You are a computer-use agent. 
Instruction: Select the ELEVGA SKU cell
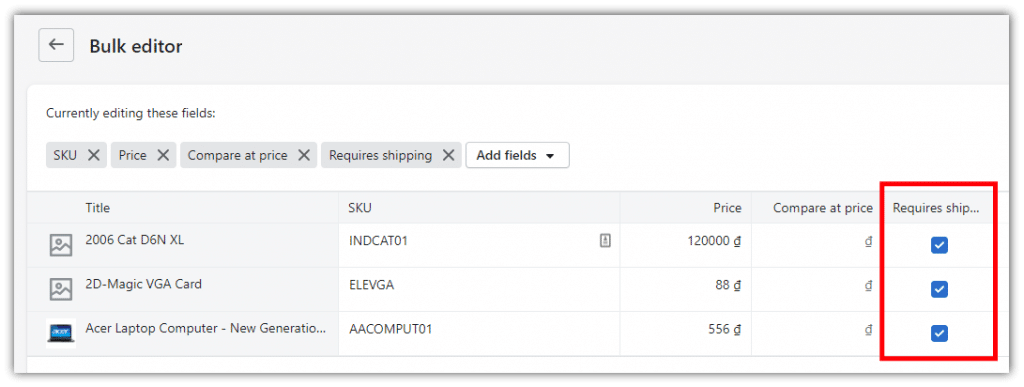479,289
